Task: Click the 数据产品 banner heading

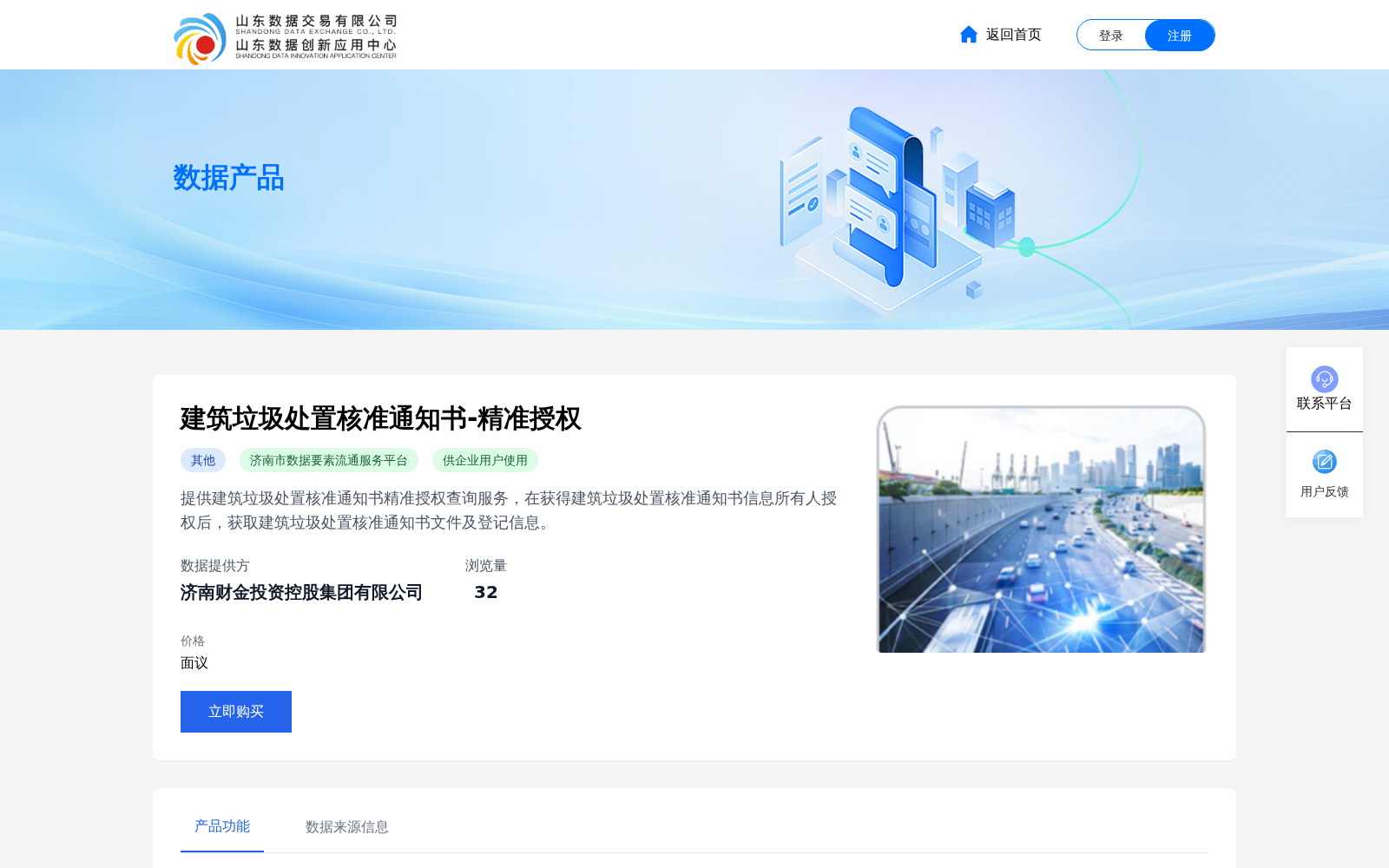Action: pyautogui.click(x=228, y=178)
